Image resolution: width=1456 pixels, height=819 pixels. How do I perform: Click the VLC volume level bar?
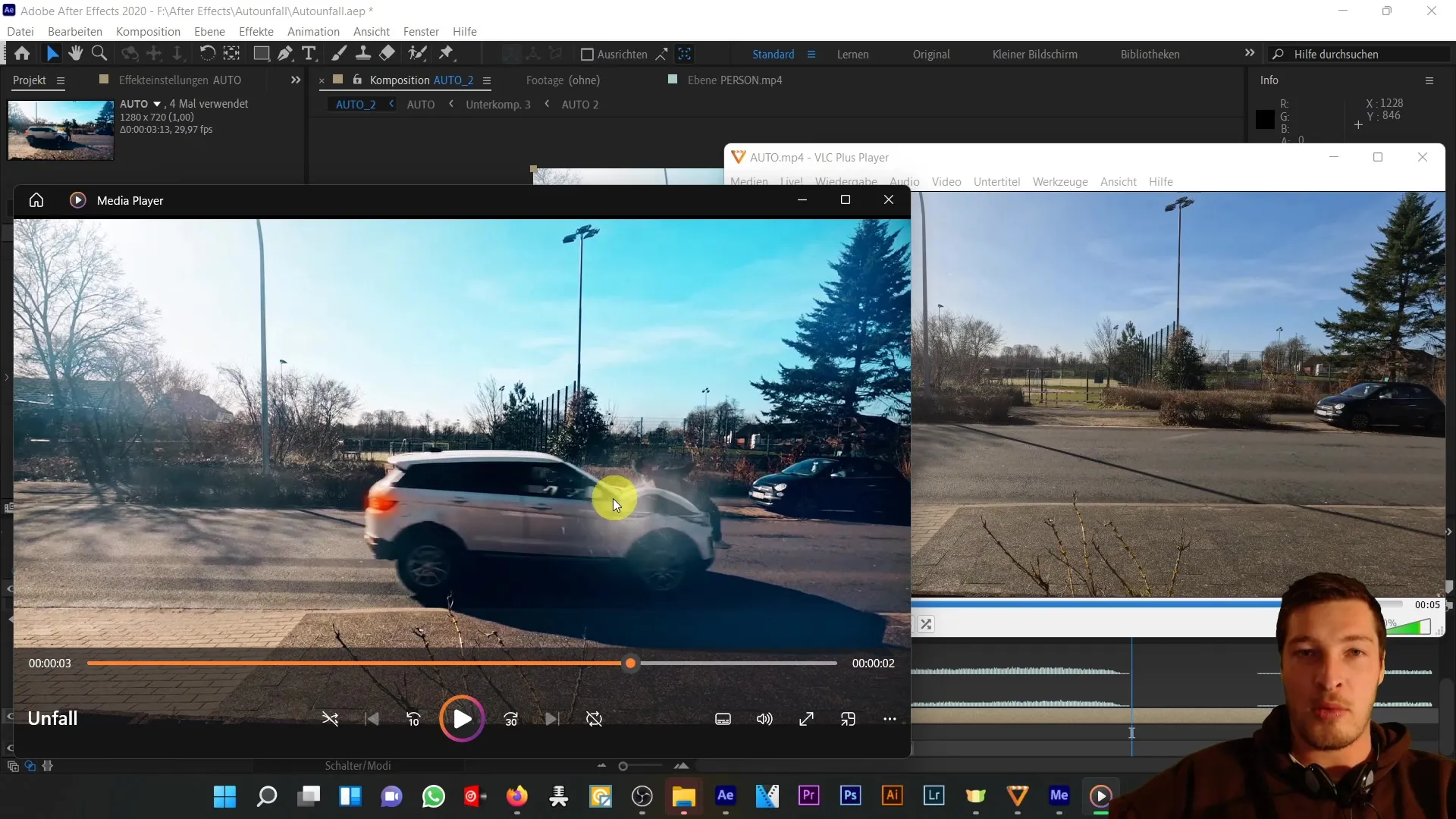[x=1409, y=626]
